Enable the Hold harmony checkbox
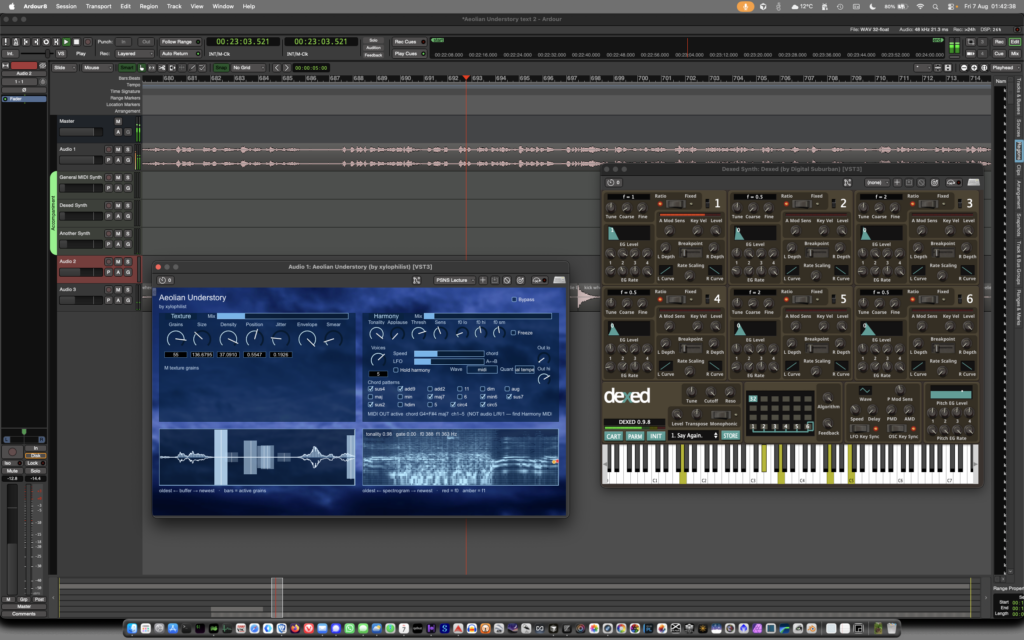The height and width of the screenshot is (640, 1024). click(x=396, y=370)
